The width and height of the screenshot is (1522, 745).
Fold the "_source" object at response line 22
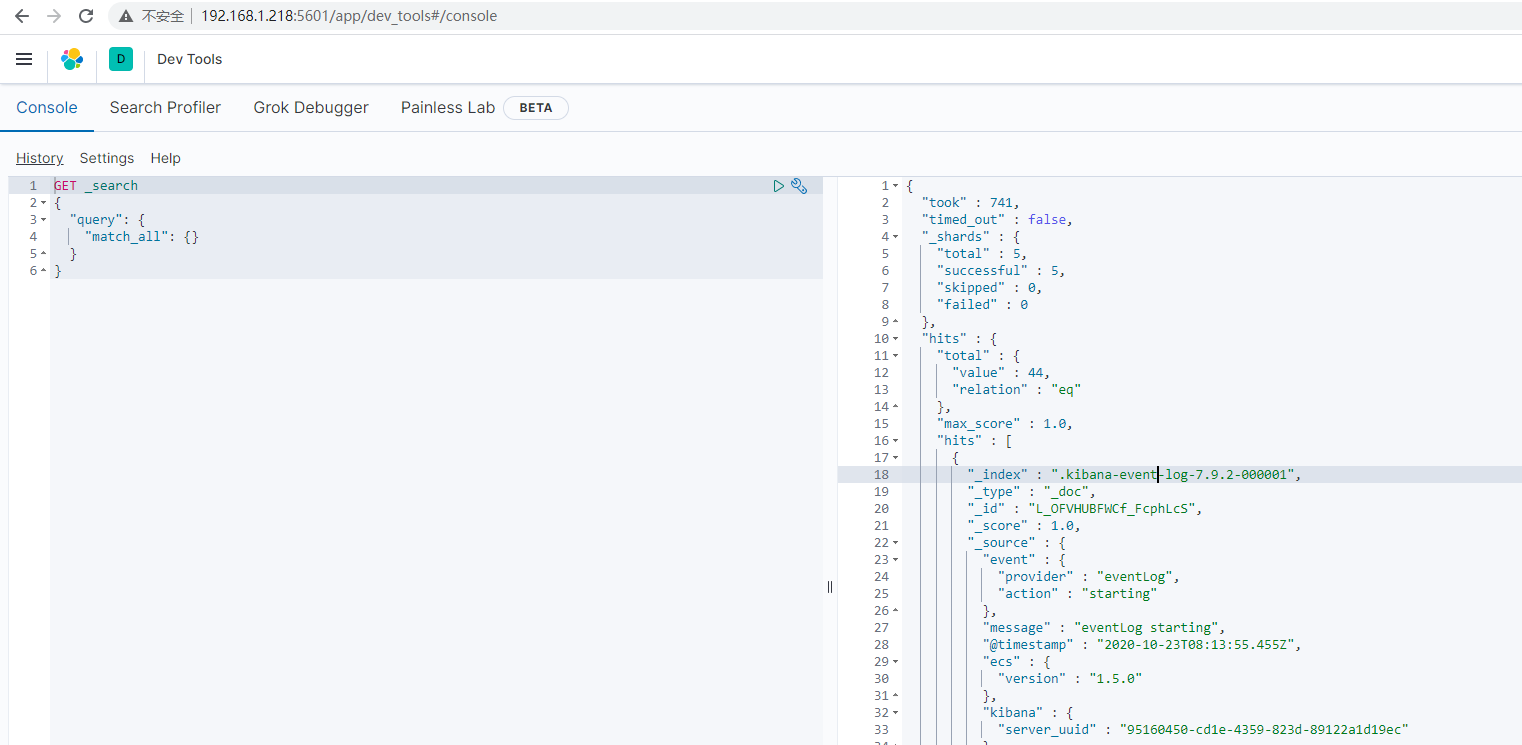pyautogui.click(x=895, y=543)
